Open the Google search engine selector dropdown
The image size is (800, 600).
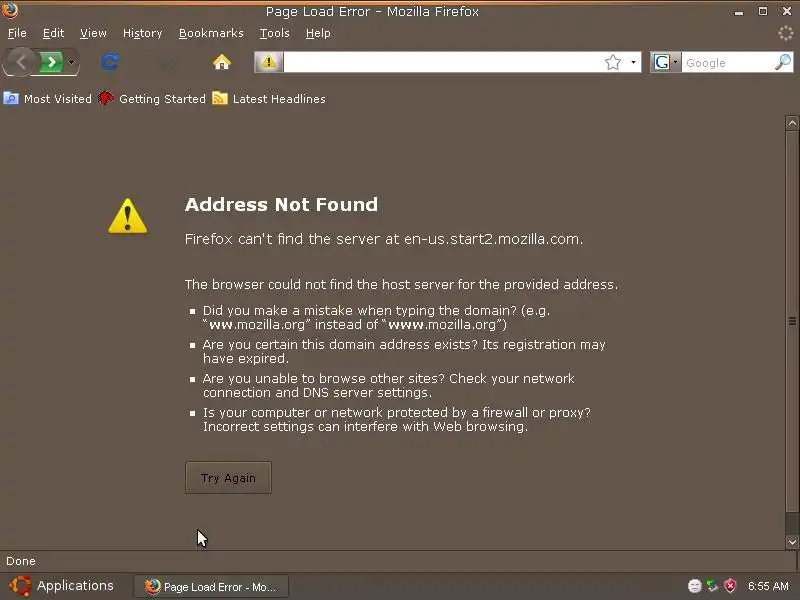click(665, 62)
